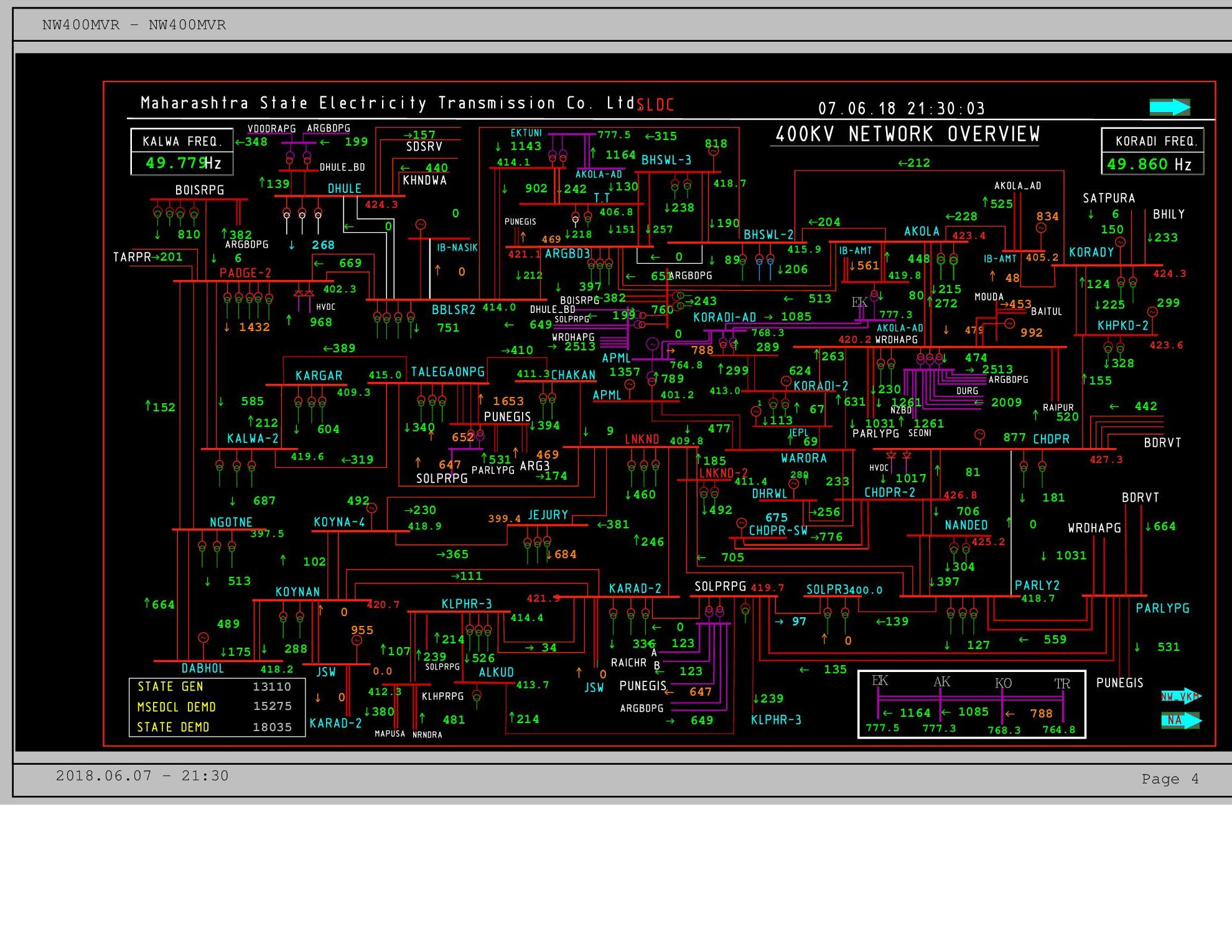This screenshot has height=952, width=1232.
Task: Open the BBLSR2 substation
Action: coord(454,310)
